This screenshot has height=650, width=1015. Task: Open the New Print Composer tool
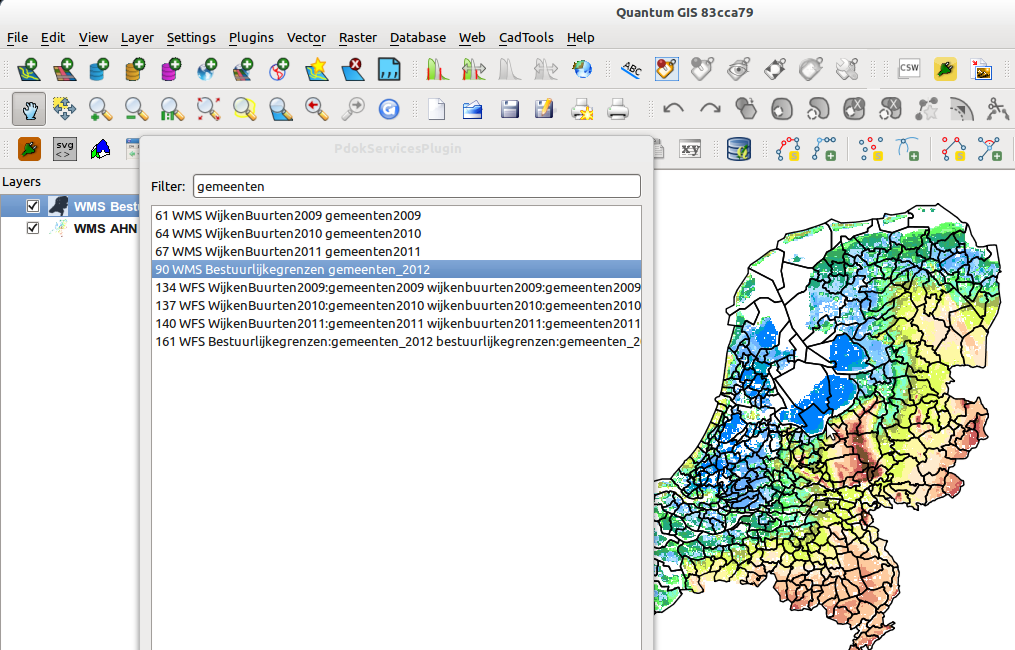tap(582, 110)
